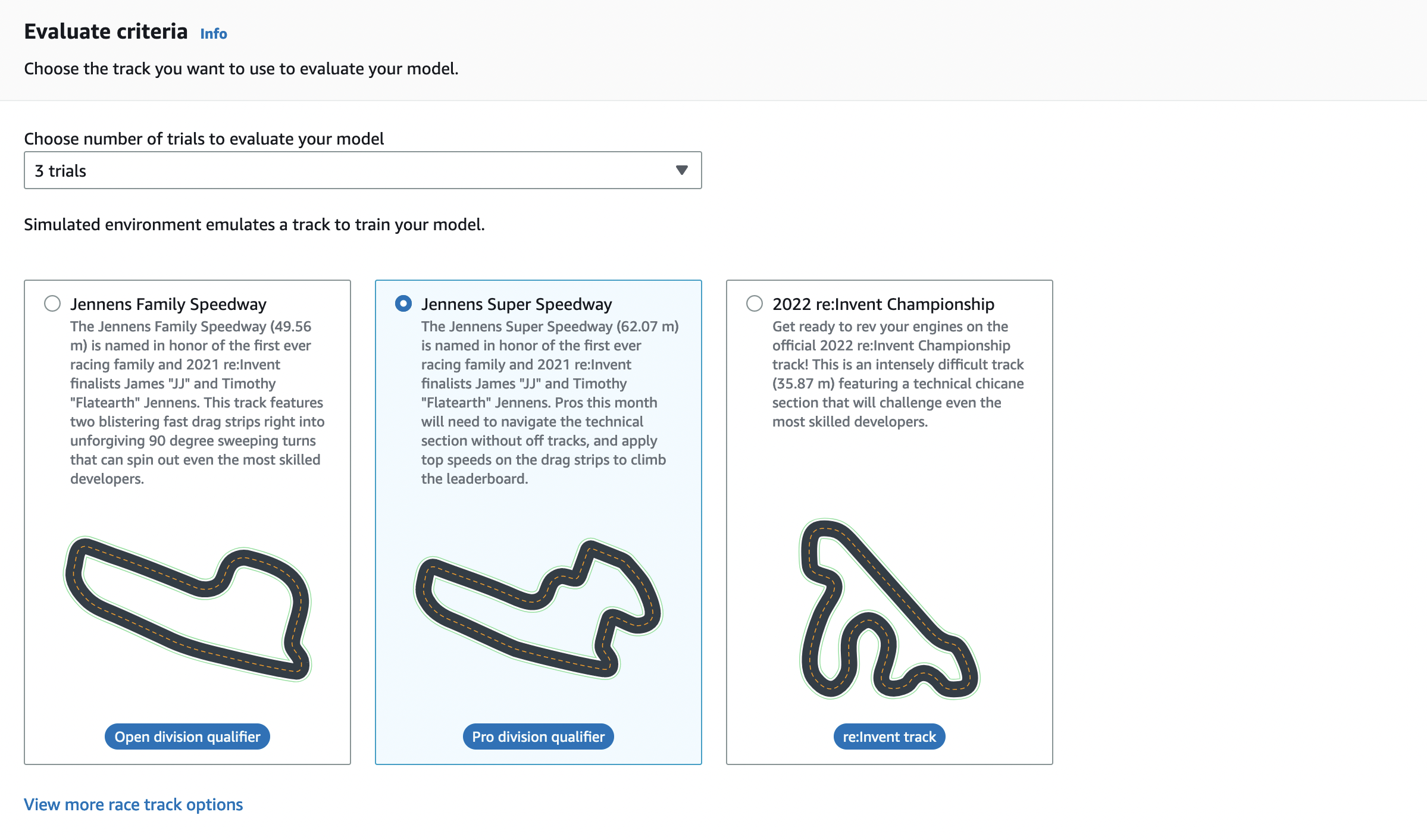Click the re:Invent track badge
This screenshot has height=840, width=1427.
[x=889, y=736]
